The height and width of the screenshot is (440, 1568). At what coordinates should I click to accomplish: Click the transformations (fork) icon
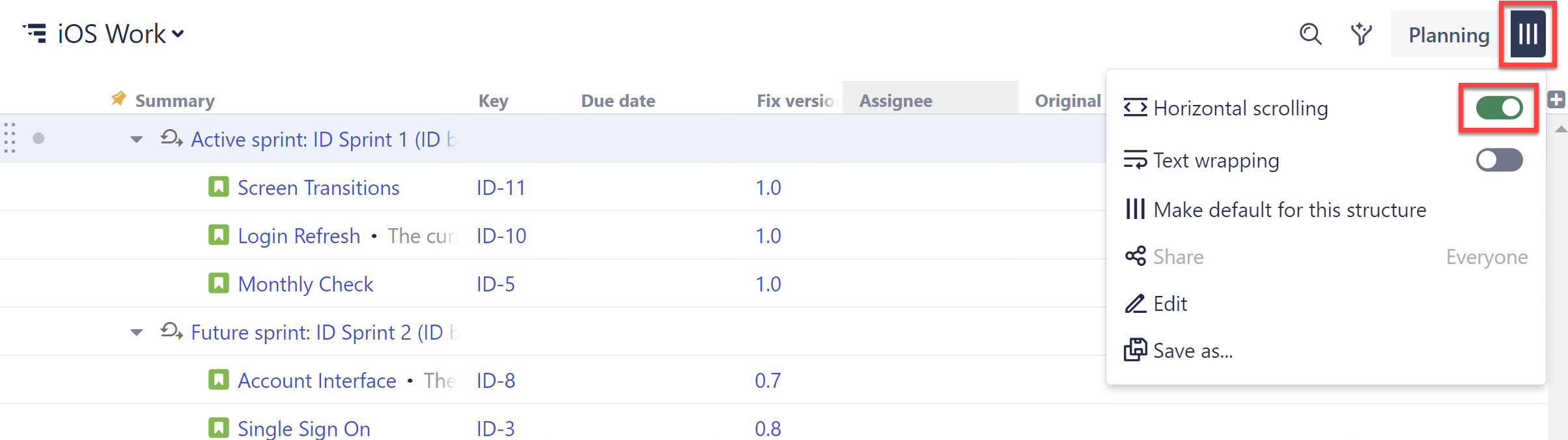(1361, 34)
